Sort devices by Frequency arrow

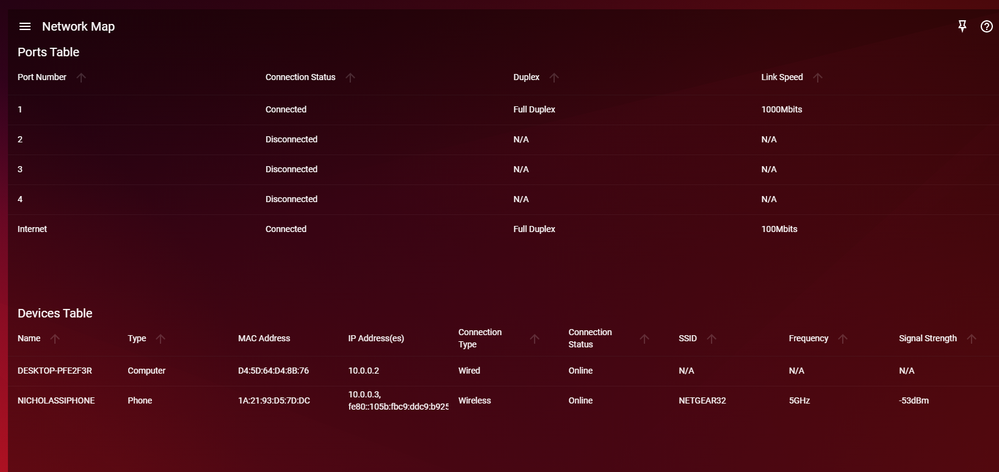click(843, 339)
